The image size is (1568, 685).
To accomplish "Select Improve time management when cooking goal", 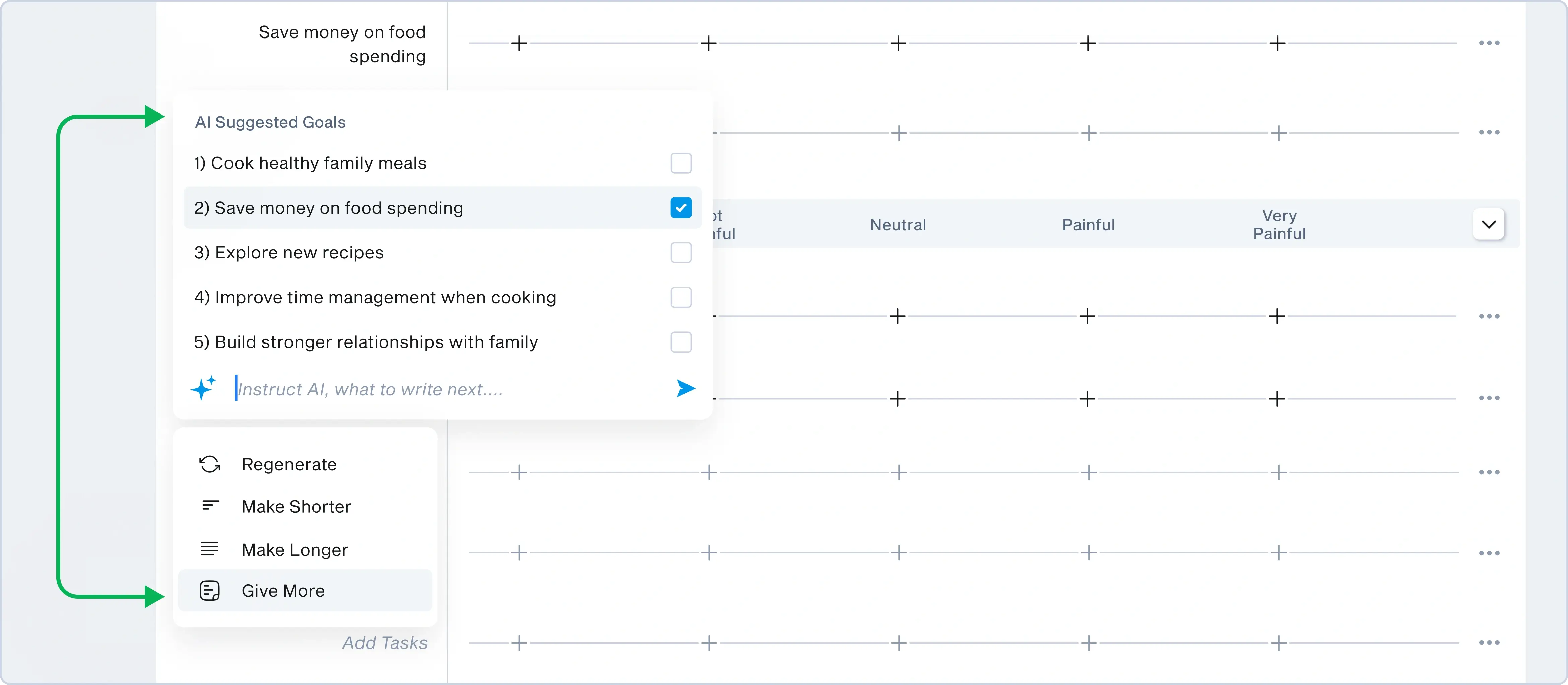I will (x=375, y=298).
